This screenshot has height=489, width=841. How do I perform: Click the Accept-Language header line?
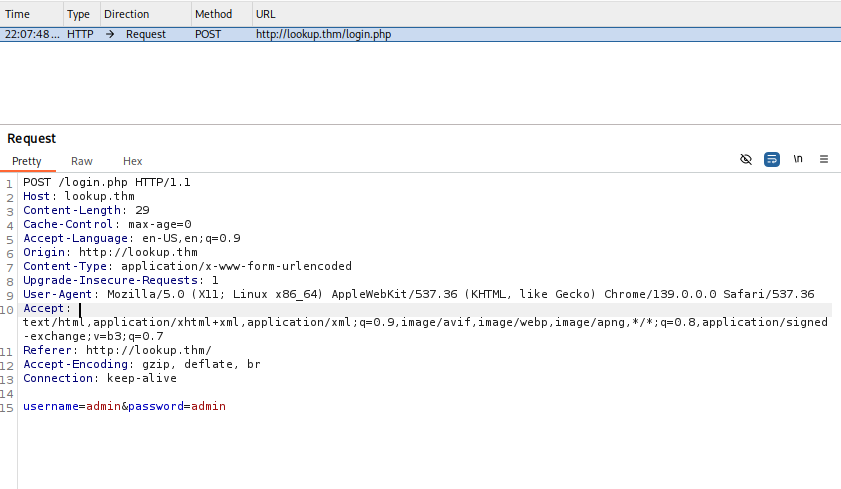(x=132, y=238)
